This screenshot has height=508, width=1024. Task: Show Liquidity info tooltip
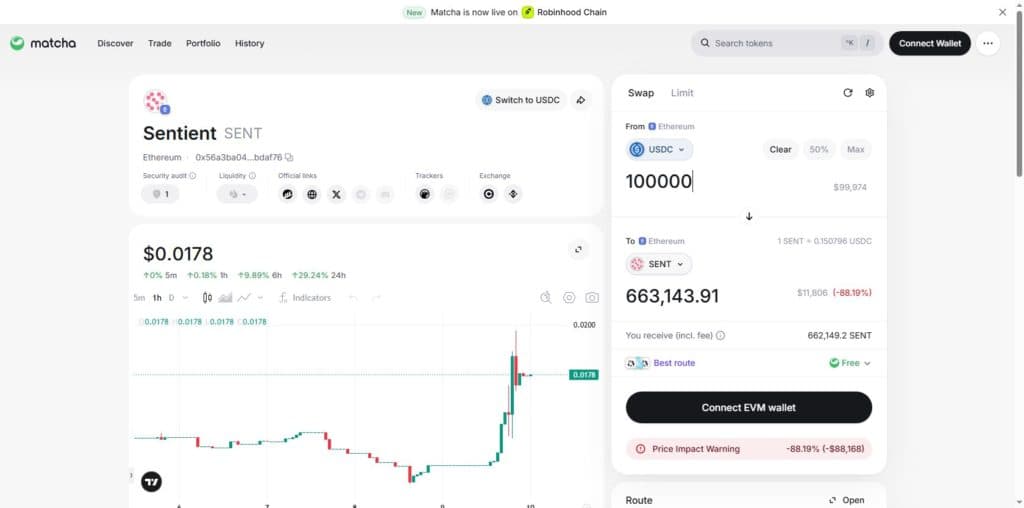(252, 176)
